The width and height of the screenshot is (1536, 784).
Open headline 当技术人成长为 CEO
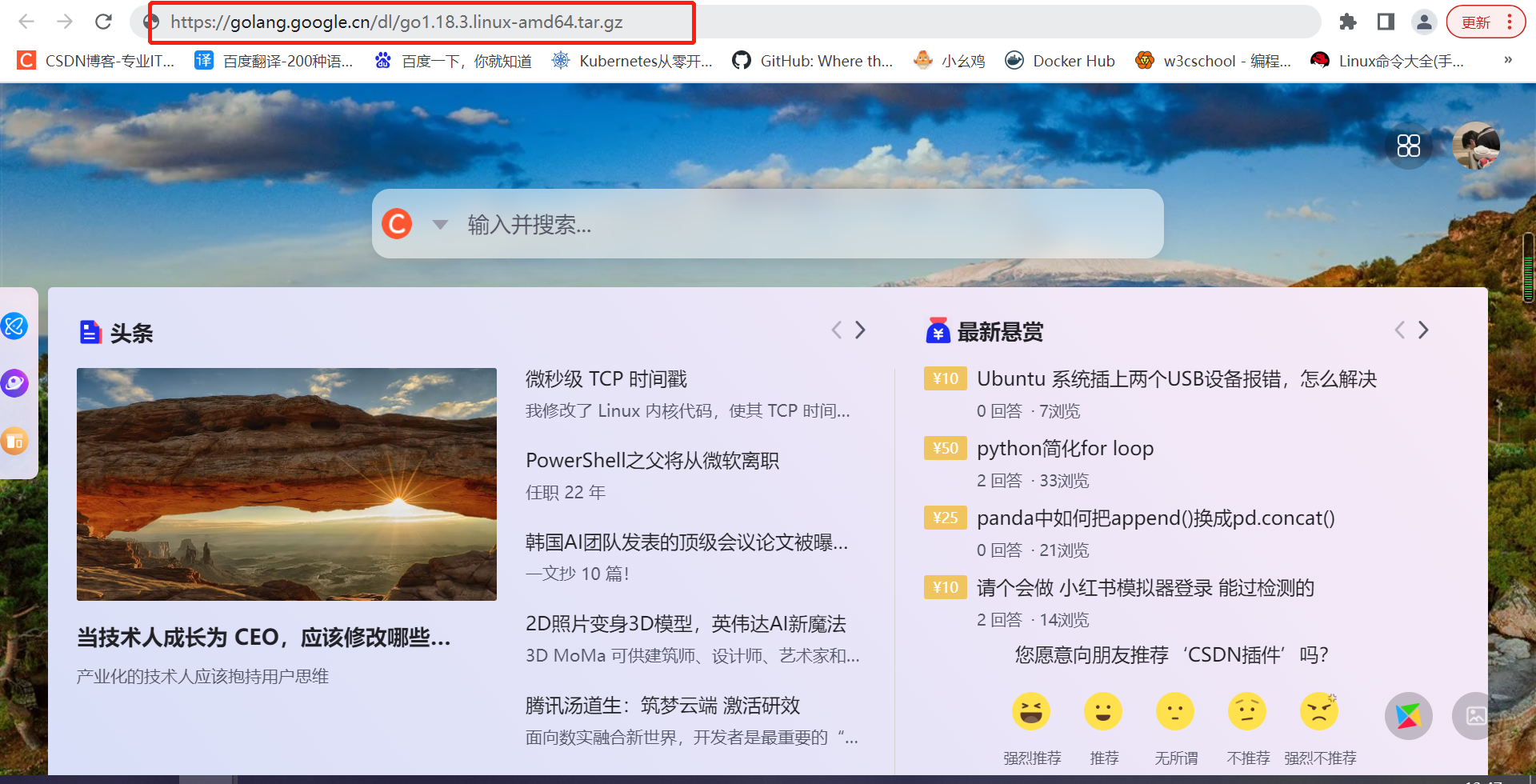(x=264, y=638)
